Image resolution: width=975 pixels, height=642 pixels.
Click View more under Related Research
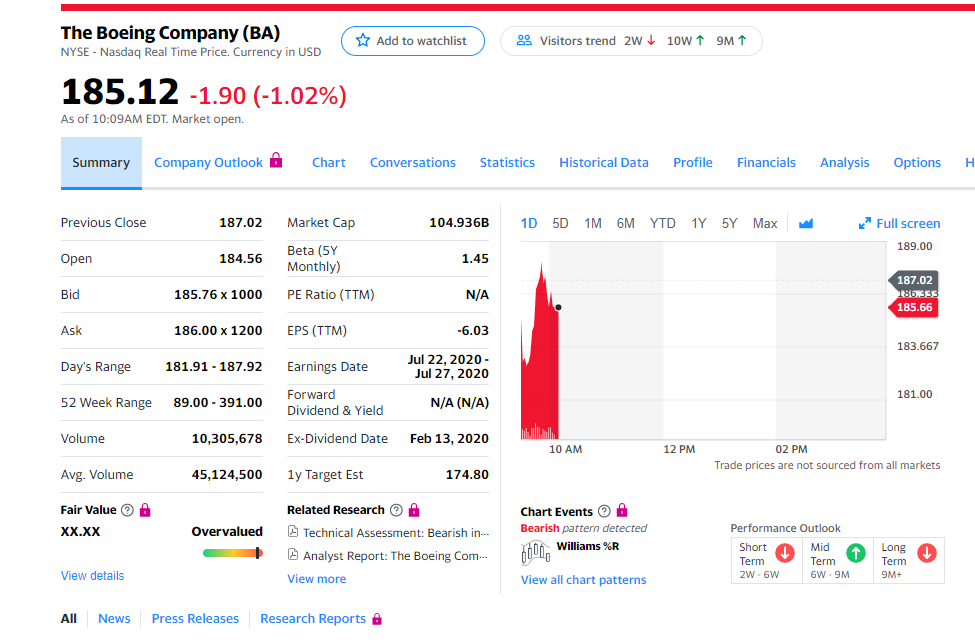[x=317, y=579]
